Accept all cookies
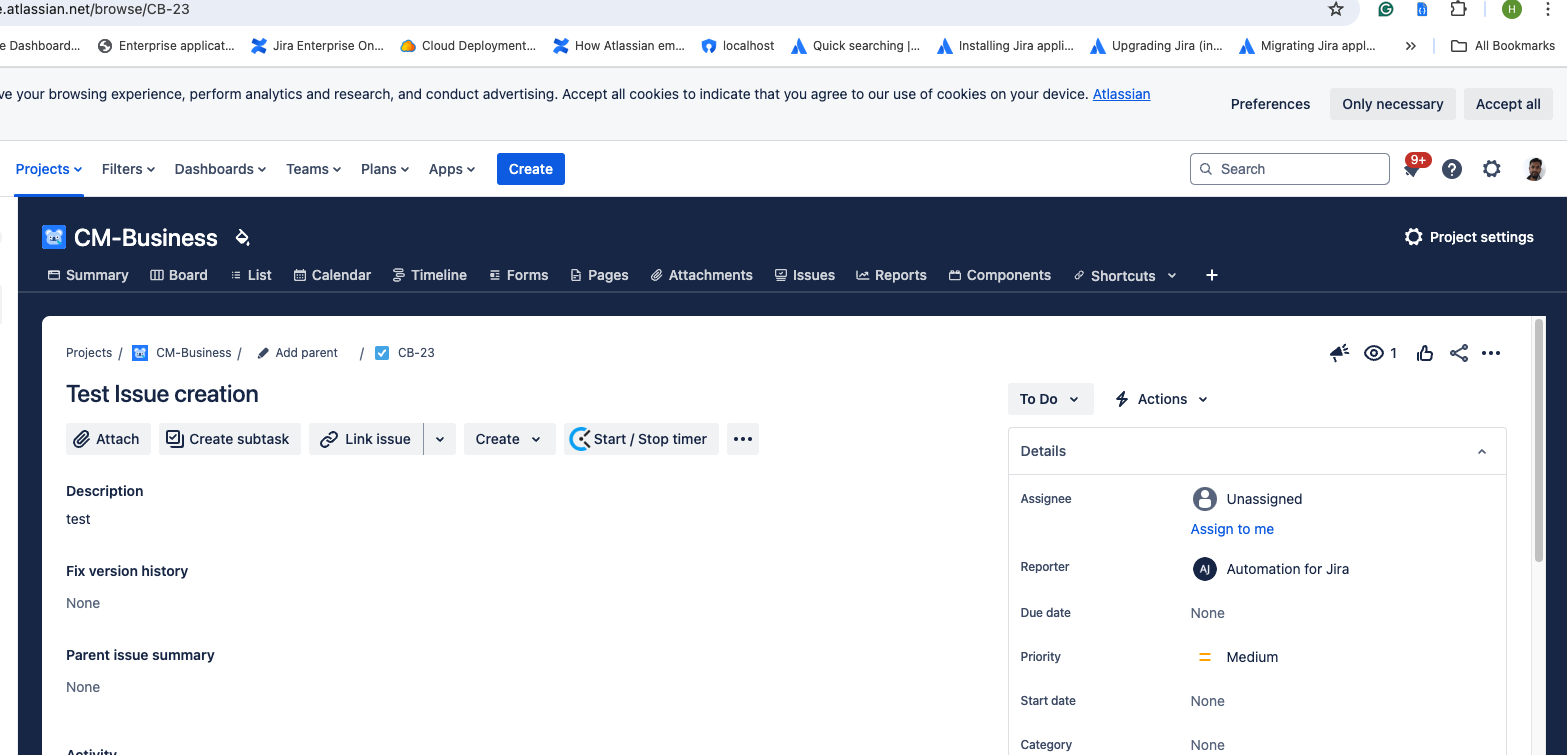The width and height of the screenshot is (1567, 755). point(1508,104)
